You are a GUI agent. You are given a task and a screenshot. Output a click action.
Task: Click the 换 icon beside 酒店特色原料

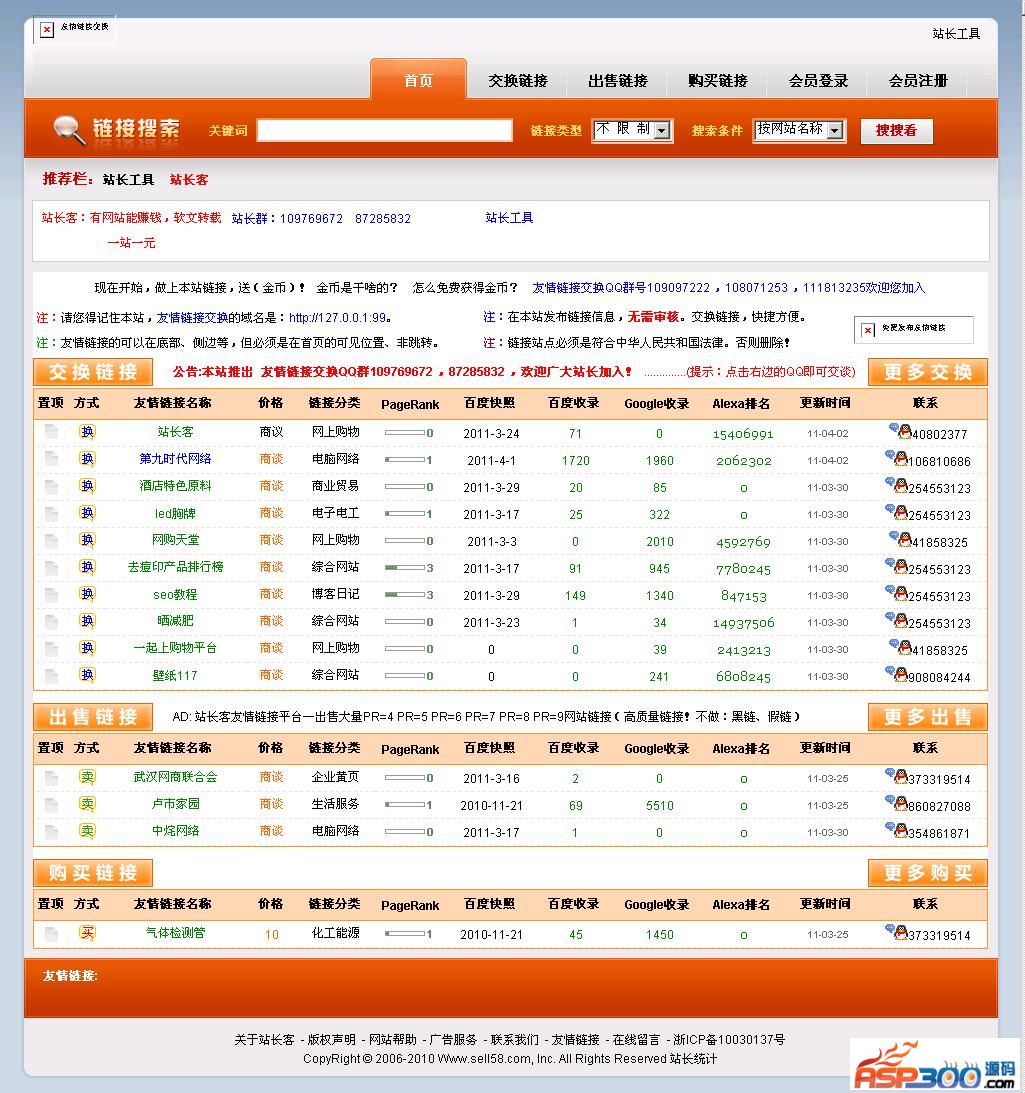[x=86, y=486]
